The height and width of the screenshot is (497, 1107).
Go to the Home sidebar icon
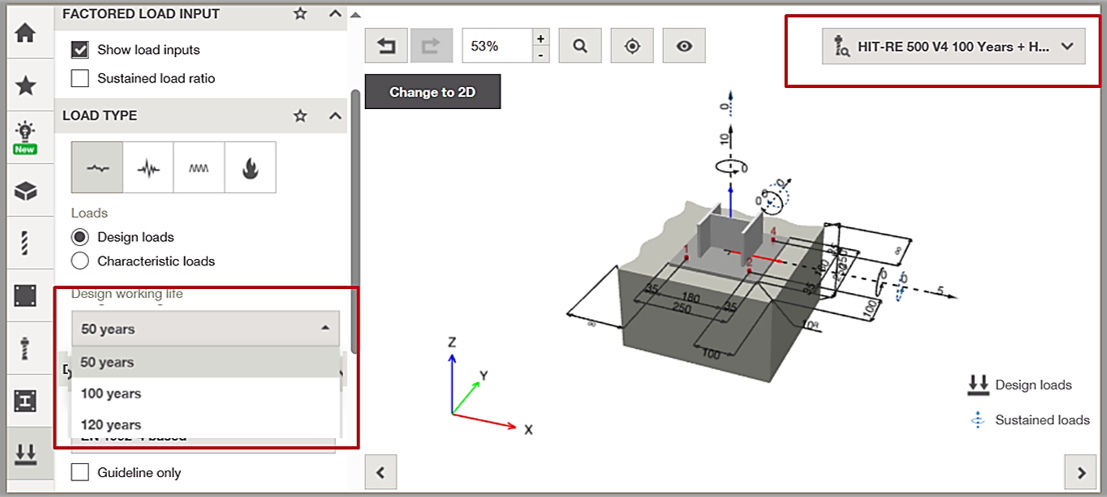[26, 33]
